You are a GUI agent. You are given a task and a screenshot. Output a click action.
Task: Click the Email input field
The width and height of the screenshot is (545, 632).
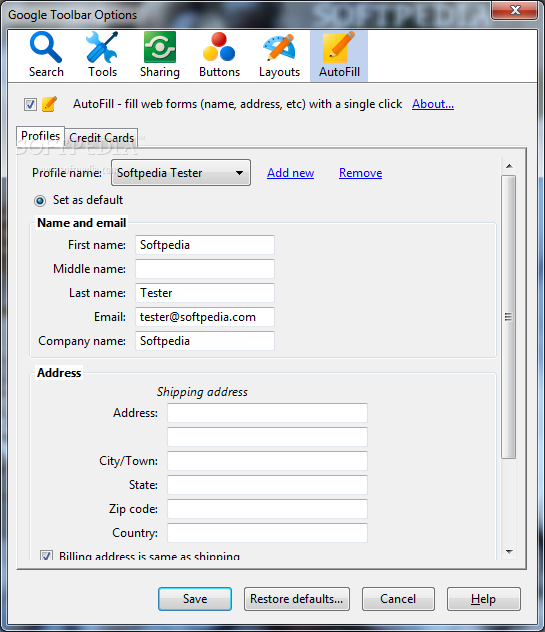205,317
